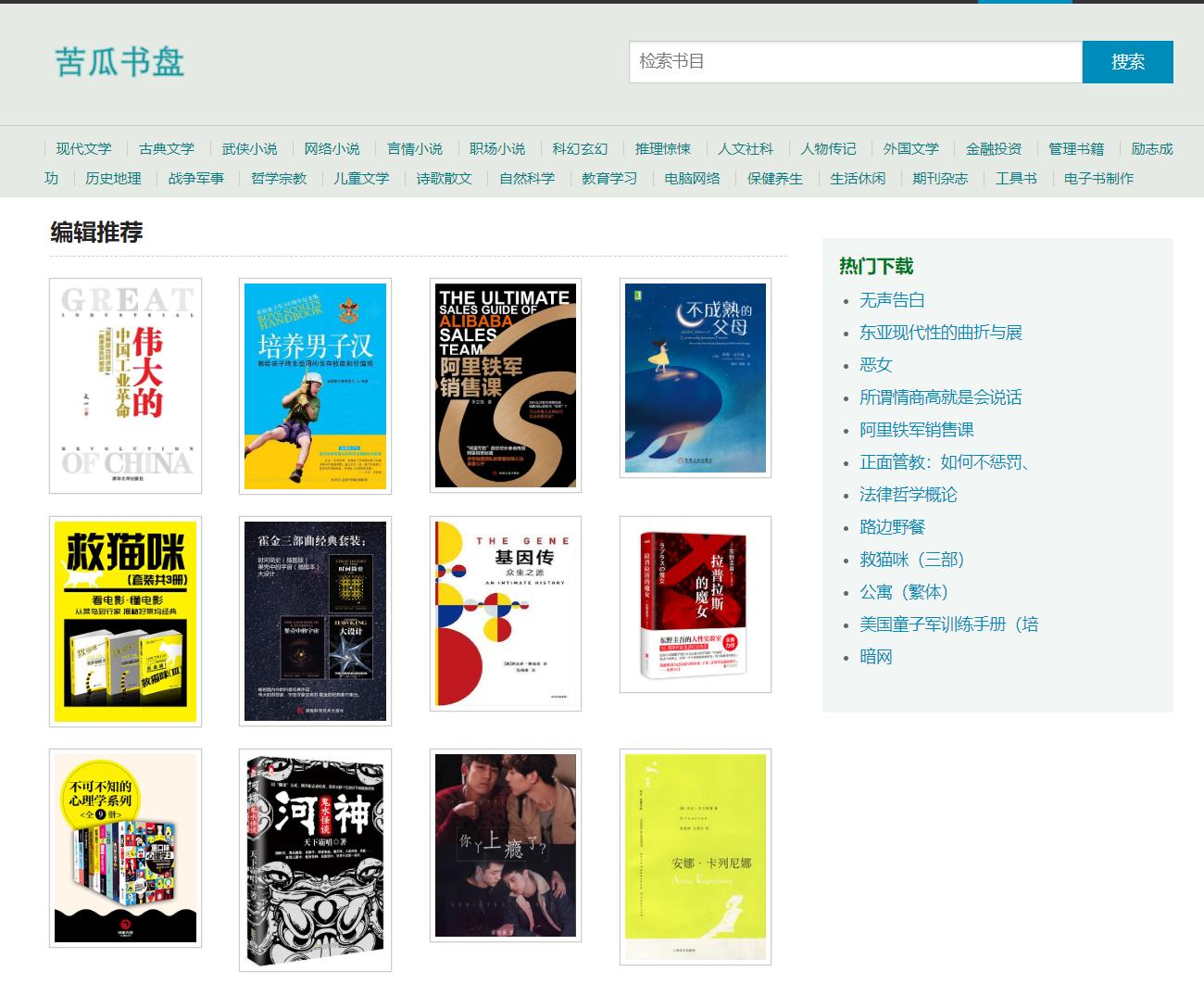
Task: Open 职场小说 category
Action: pyautogui.click(x=497, y=149)
